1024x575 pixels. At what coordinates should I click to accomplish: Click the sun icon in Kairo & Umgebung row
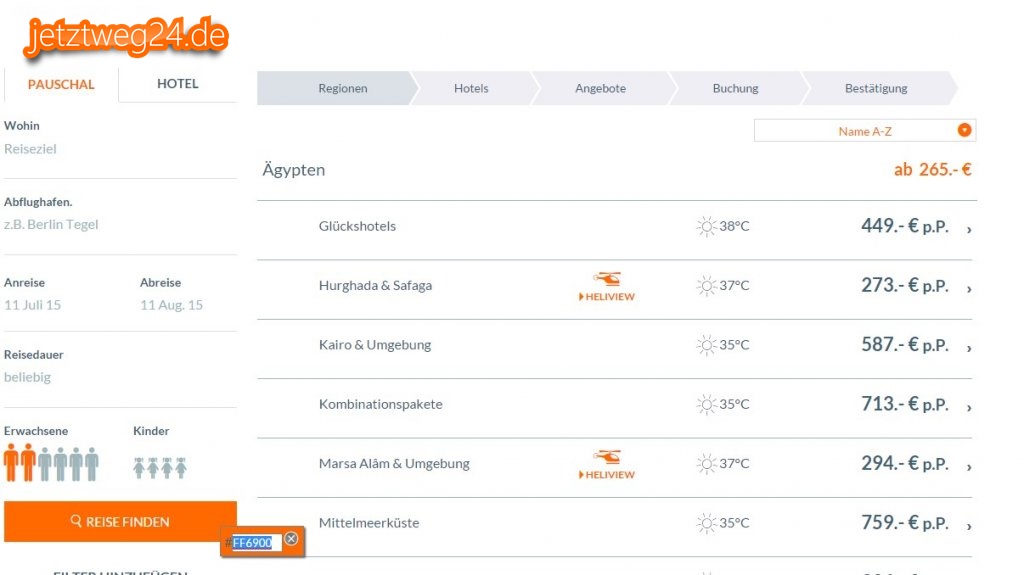coord(707,345)
